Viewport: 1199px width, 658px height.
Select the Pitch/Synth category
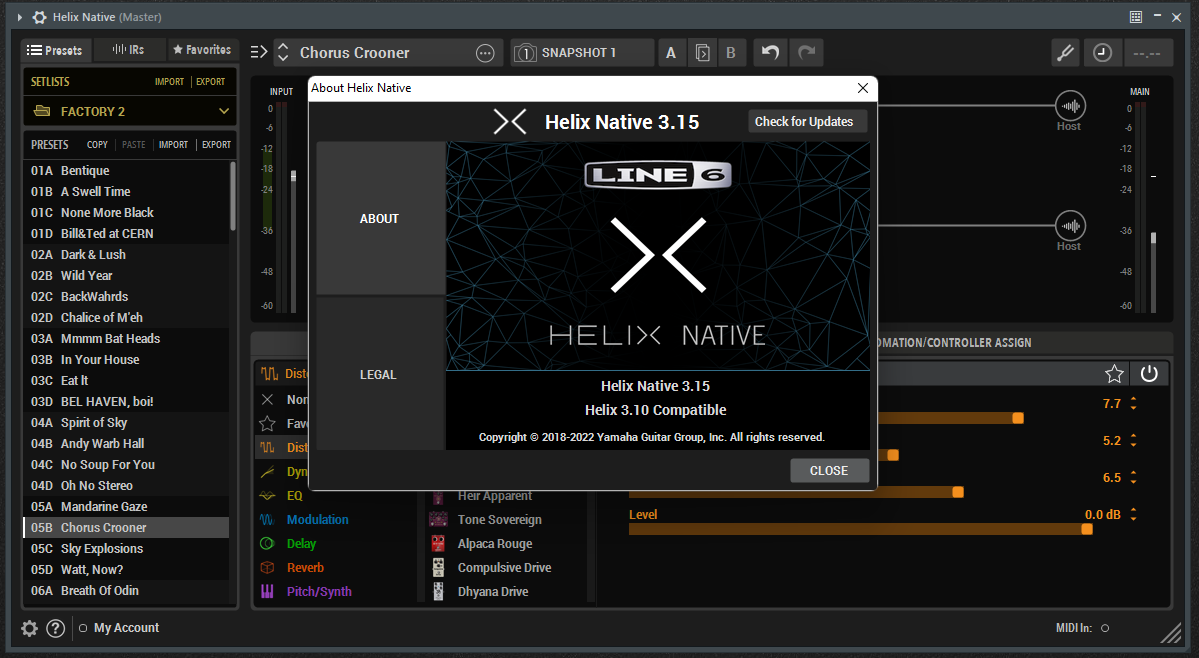[319, 592]
